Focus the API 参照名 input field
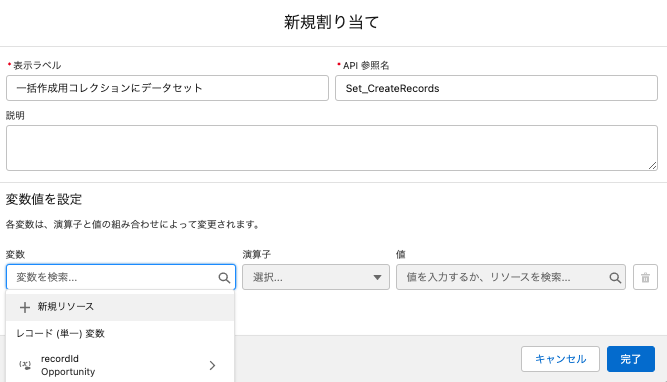 click(496, 88)
